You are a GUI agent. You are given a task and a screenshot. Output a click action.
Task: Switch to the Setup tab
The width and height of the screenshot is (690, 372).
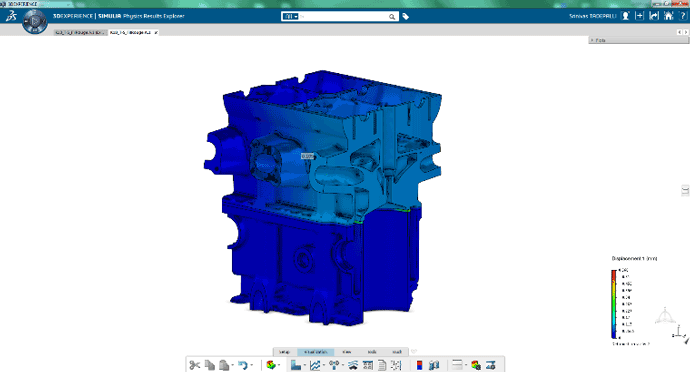pyautogui.click(x=285, y=352)
